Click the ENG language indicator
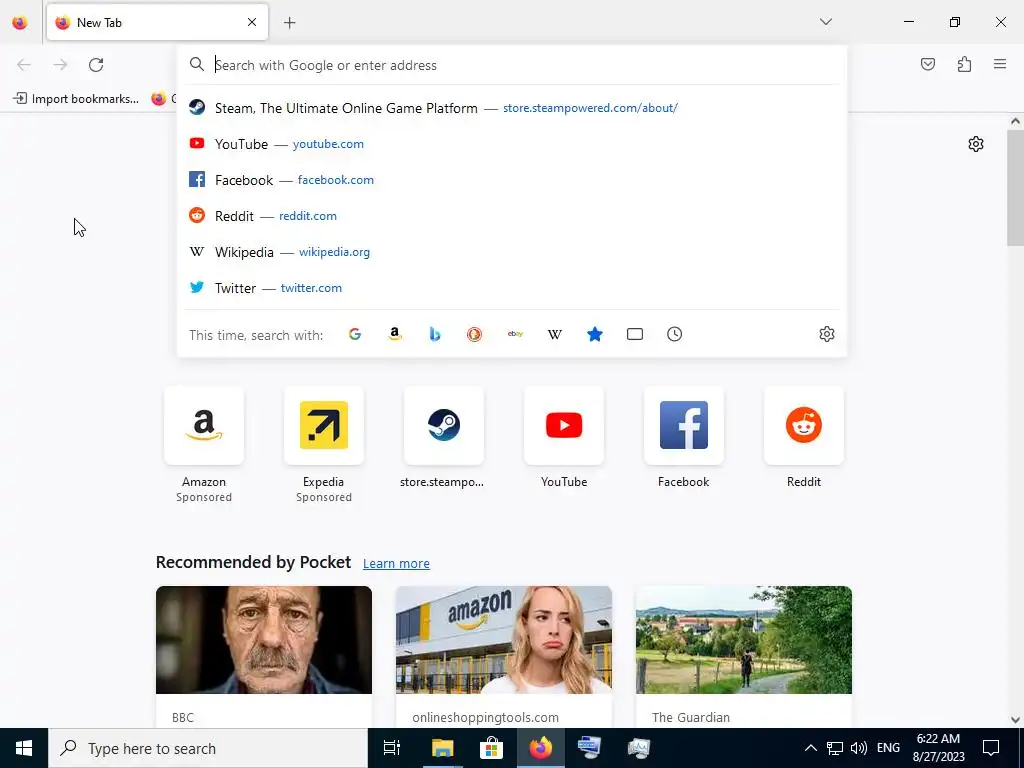This screenshot has height=768, width=1024. click(x=888, y=748)
